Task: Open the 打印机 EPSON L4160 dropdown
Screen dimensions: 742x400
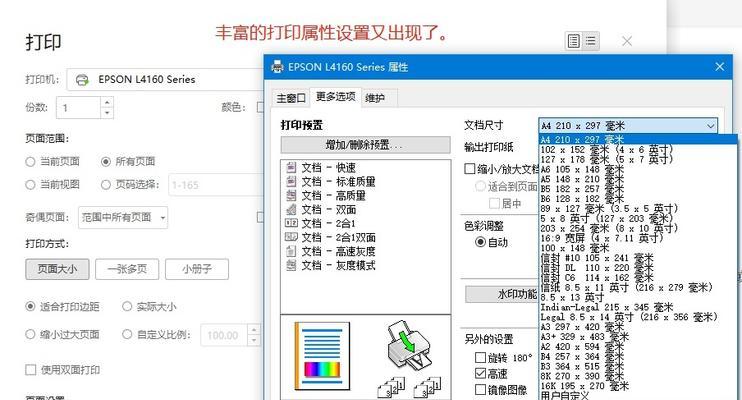Action: coord(165,80)
